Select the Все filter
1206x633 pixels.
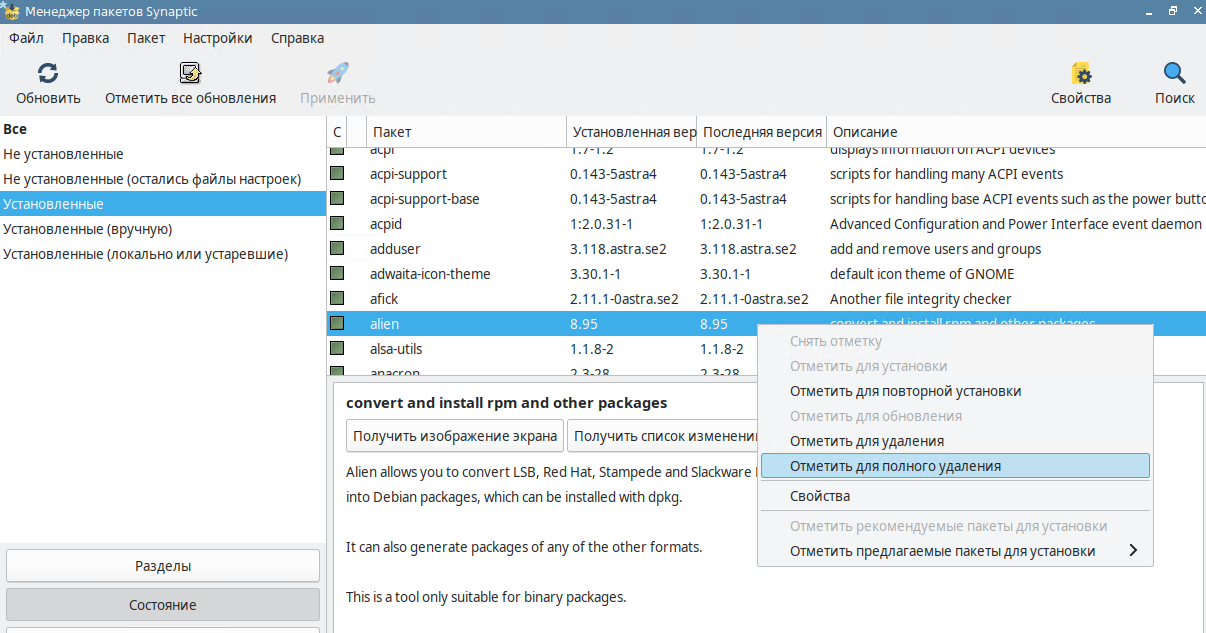pos(163,129)
